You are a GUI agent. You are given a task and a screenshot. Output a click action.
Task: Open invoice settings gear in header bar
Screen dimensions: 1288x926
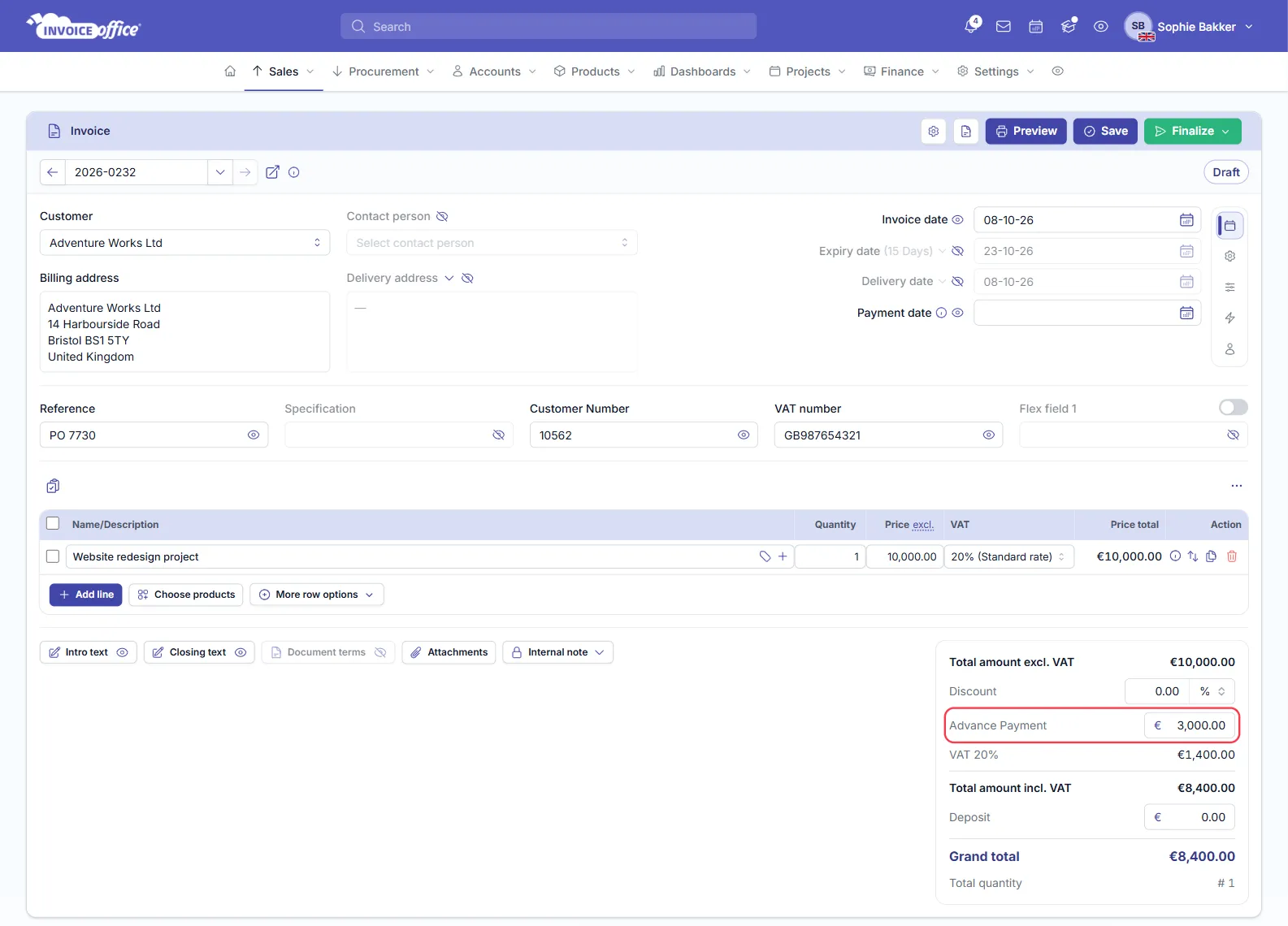click(x=934, y=131)
